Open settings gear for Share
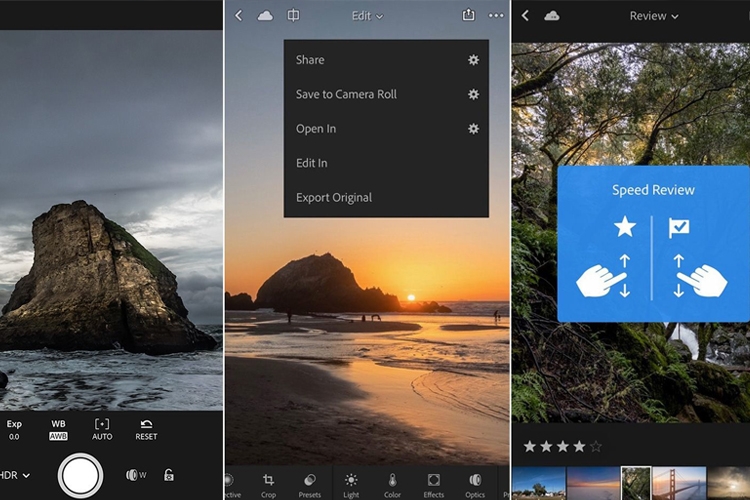Viewport: 750px width, 500px height. [473, 60]
